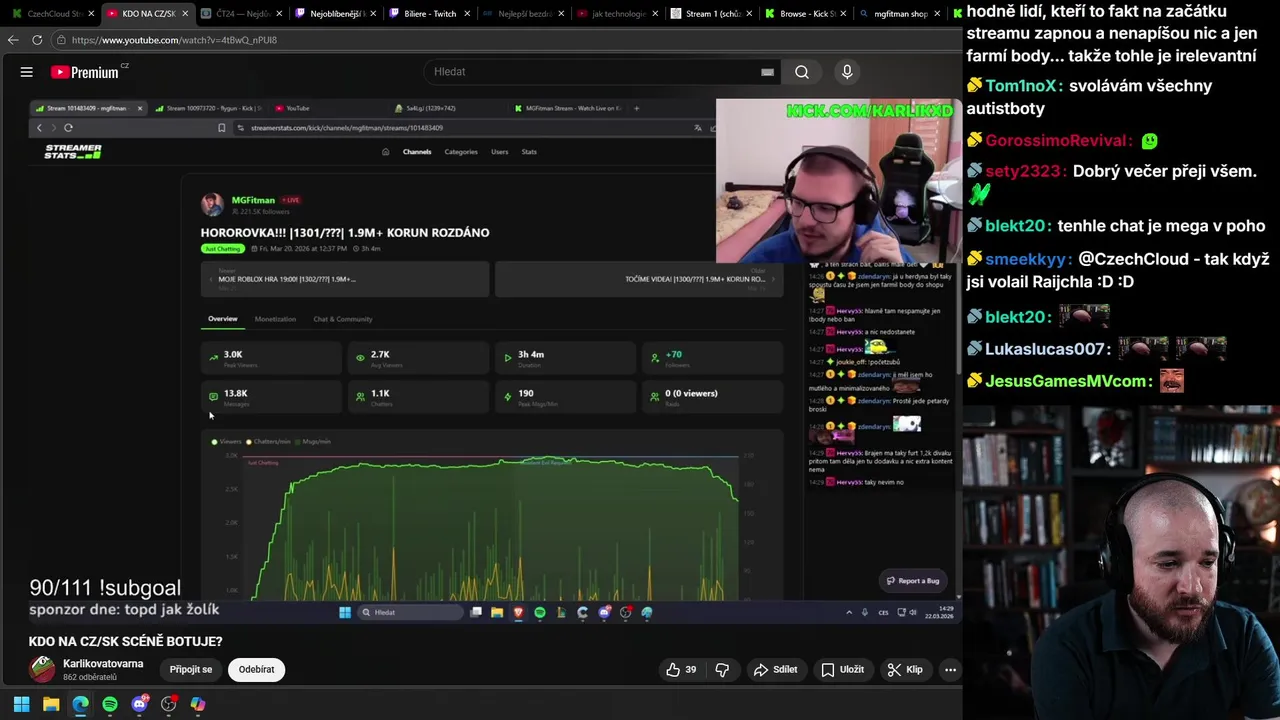Open the Windows Start menu
Viewport: 1280px width, 720px height.
point(21,704)
